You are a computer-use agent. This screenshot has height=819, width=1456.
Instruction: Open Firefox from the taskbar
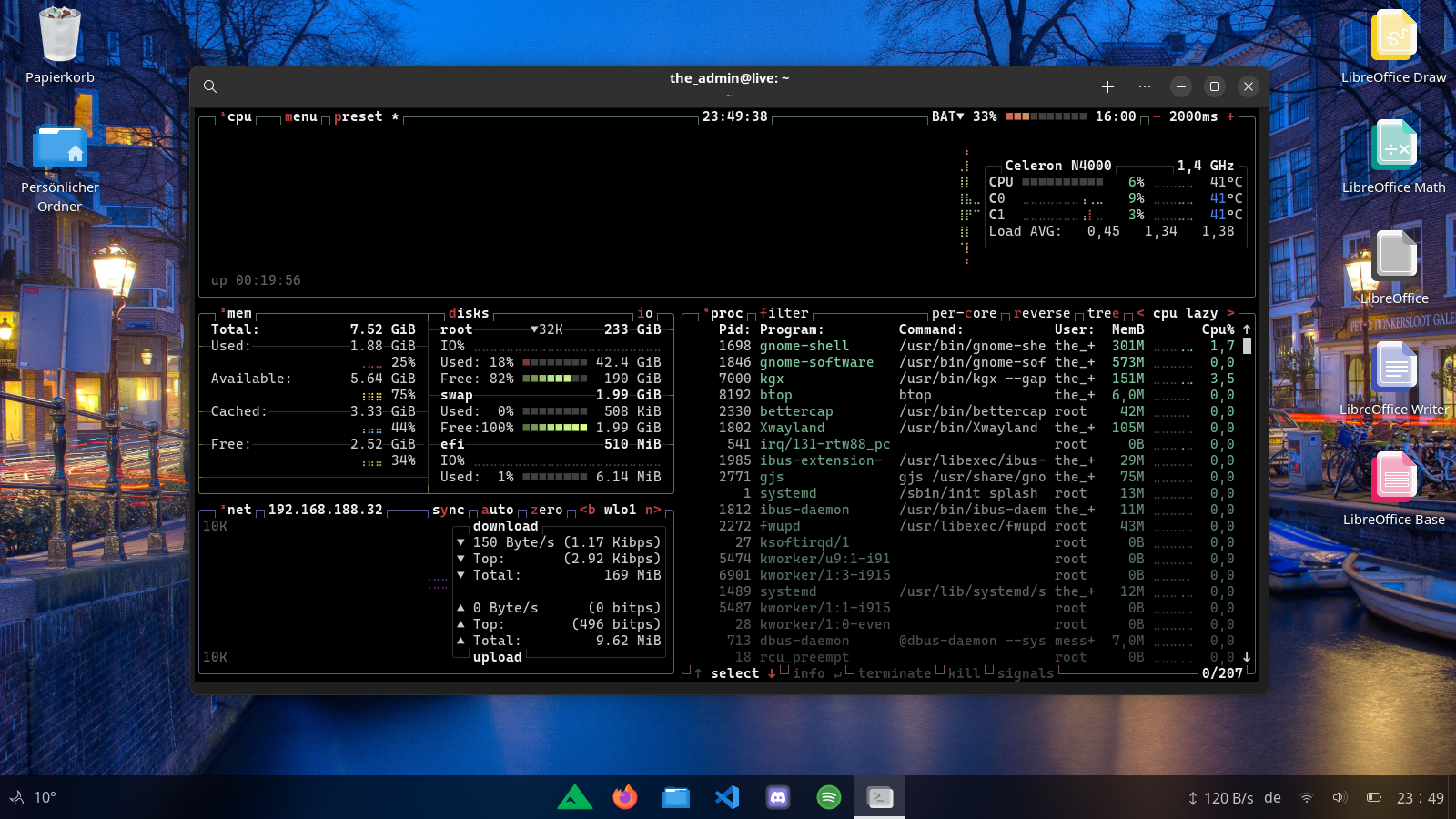coord(625,797)
